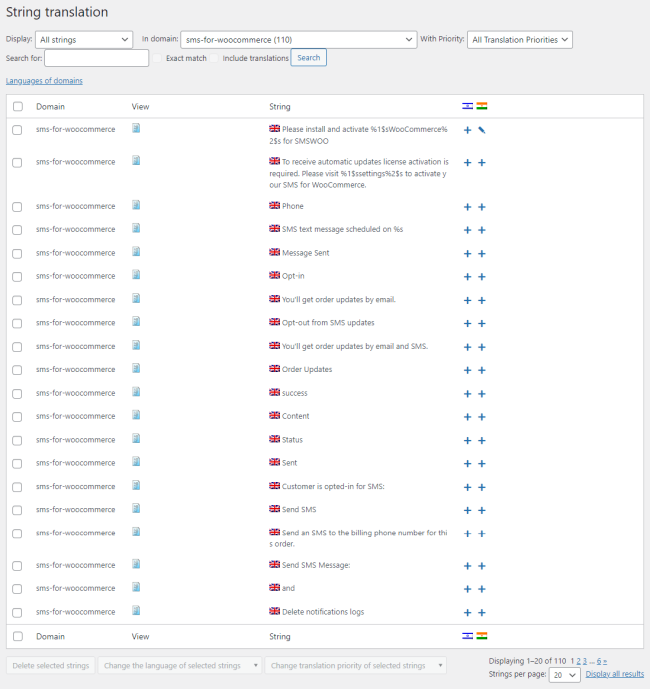The height and width of the screenshot is (689, 650).
Task: Open 'Languages of domains' link
Action: click(44, 81)
